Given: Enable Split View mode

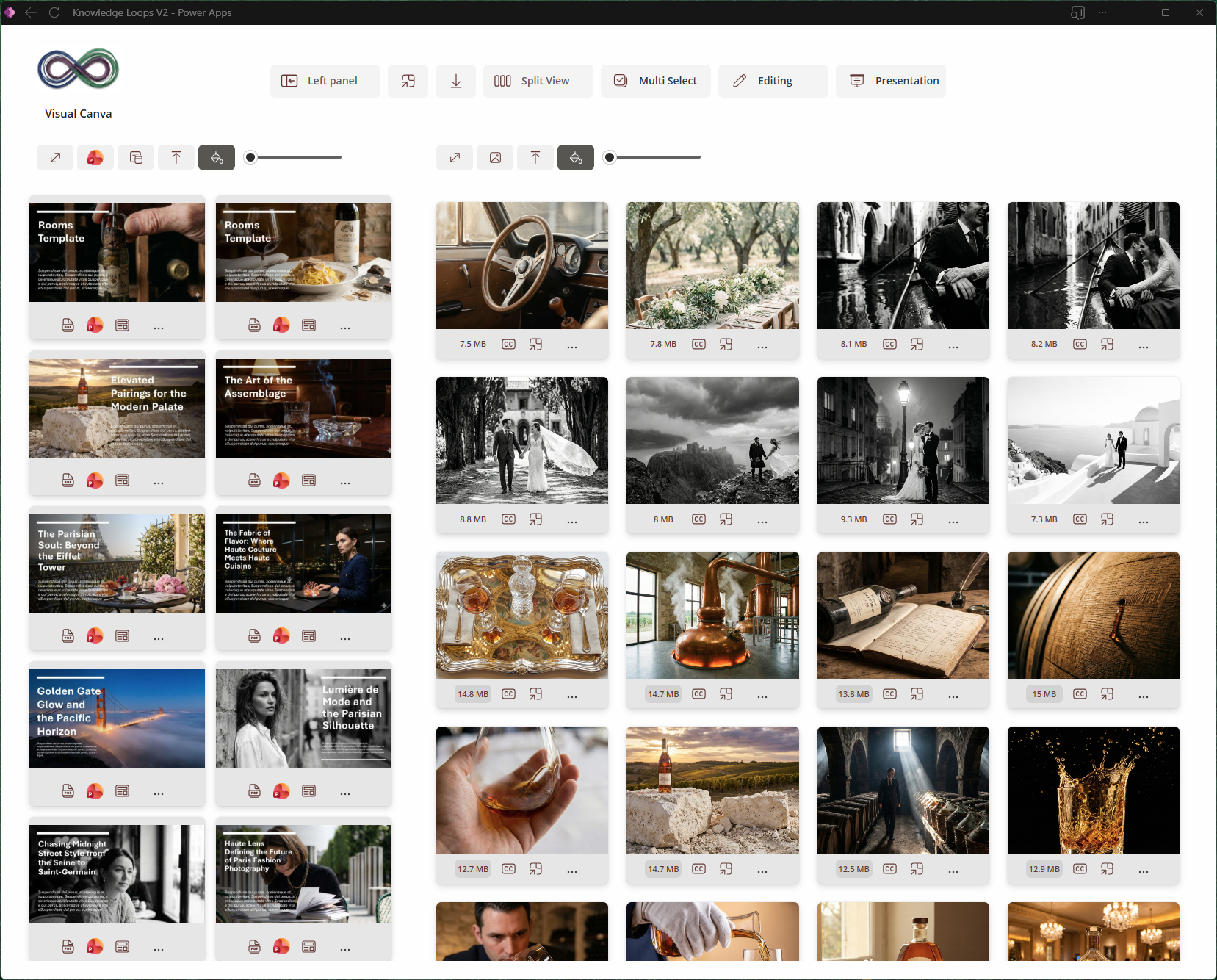Looking at the screenshot, I should 538,81.
